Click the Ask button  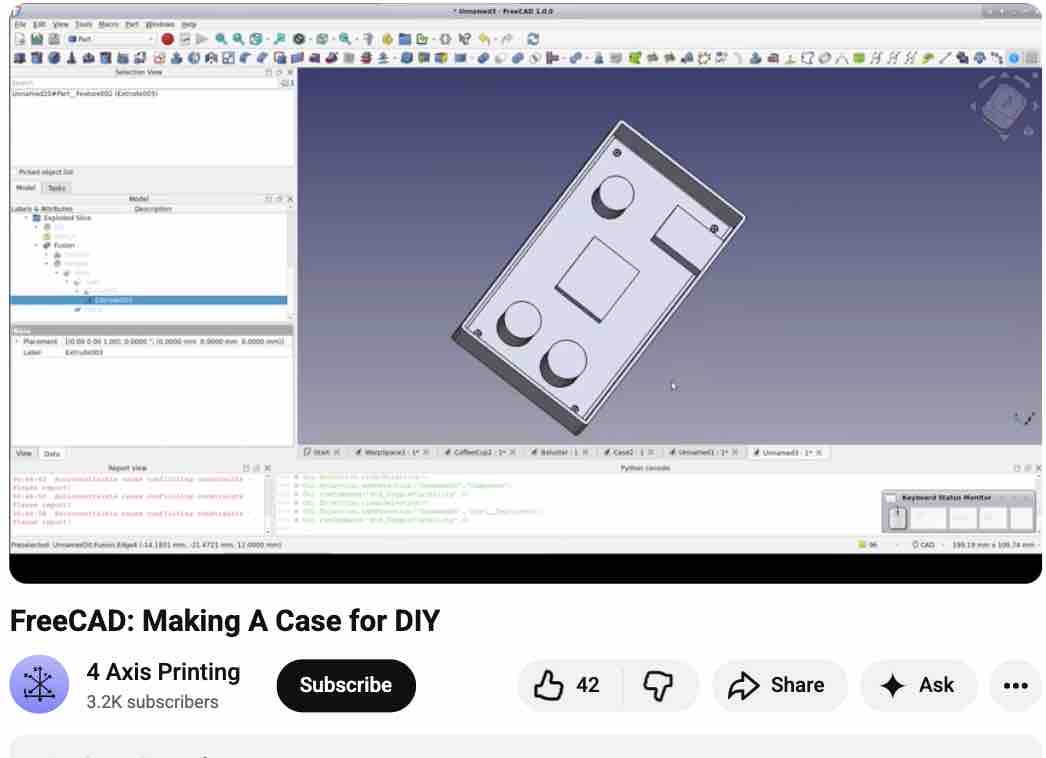coord(919,685)
